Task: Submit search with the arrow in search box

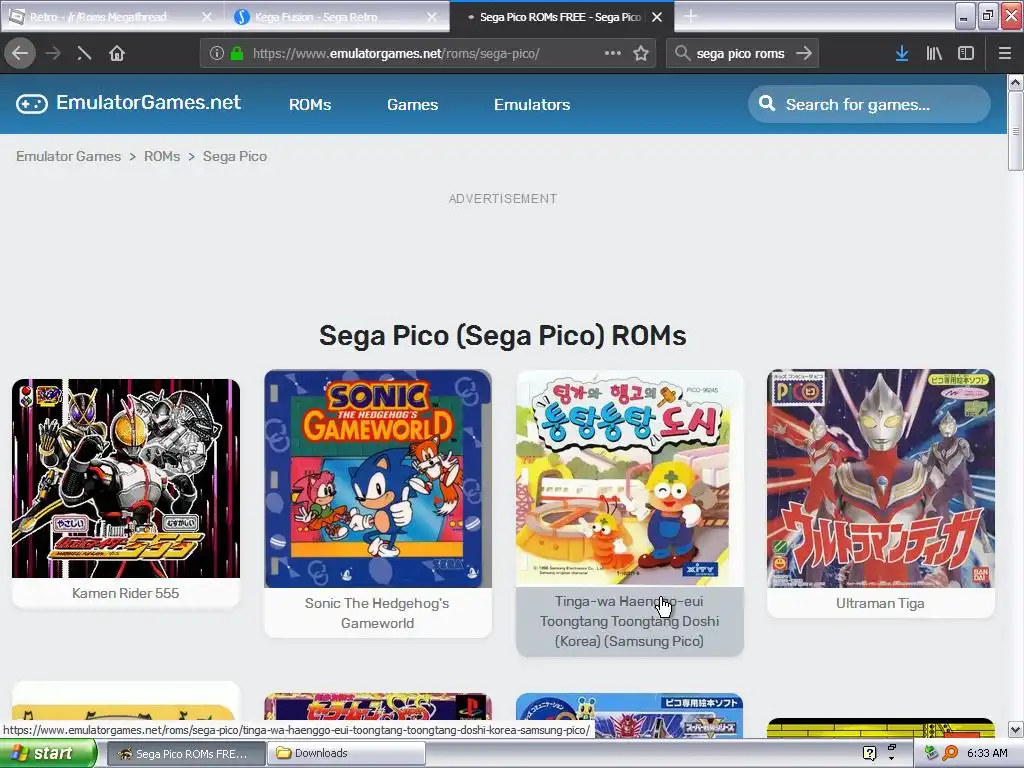Action: [804, 53]
